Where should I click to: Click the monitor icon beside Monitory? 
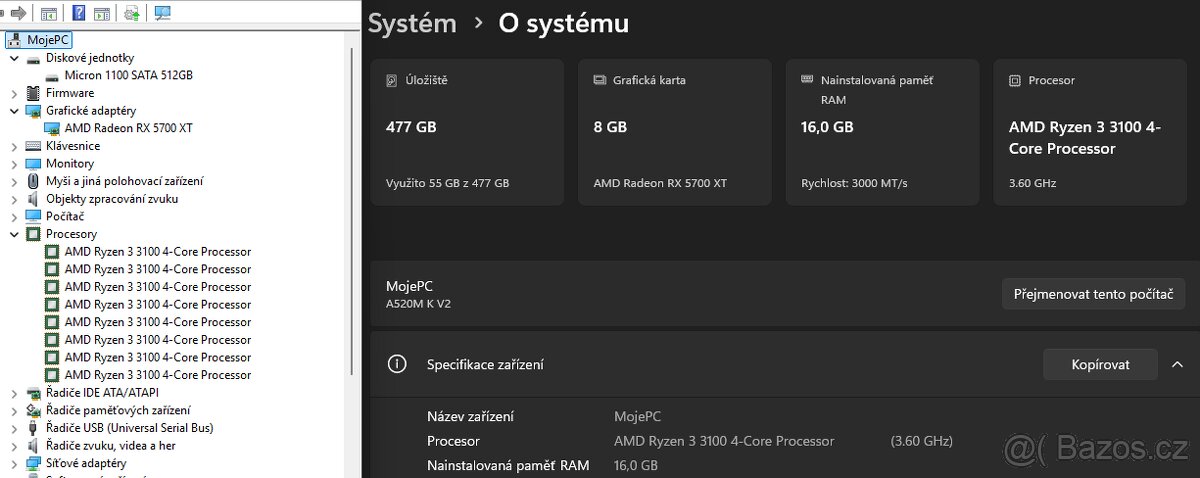tap(33, 163)
